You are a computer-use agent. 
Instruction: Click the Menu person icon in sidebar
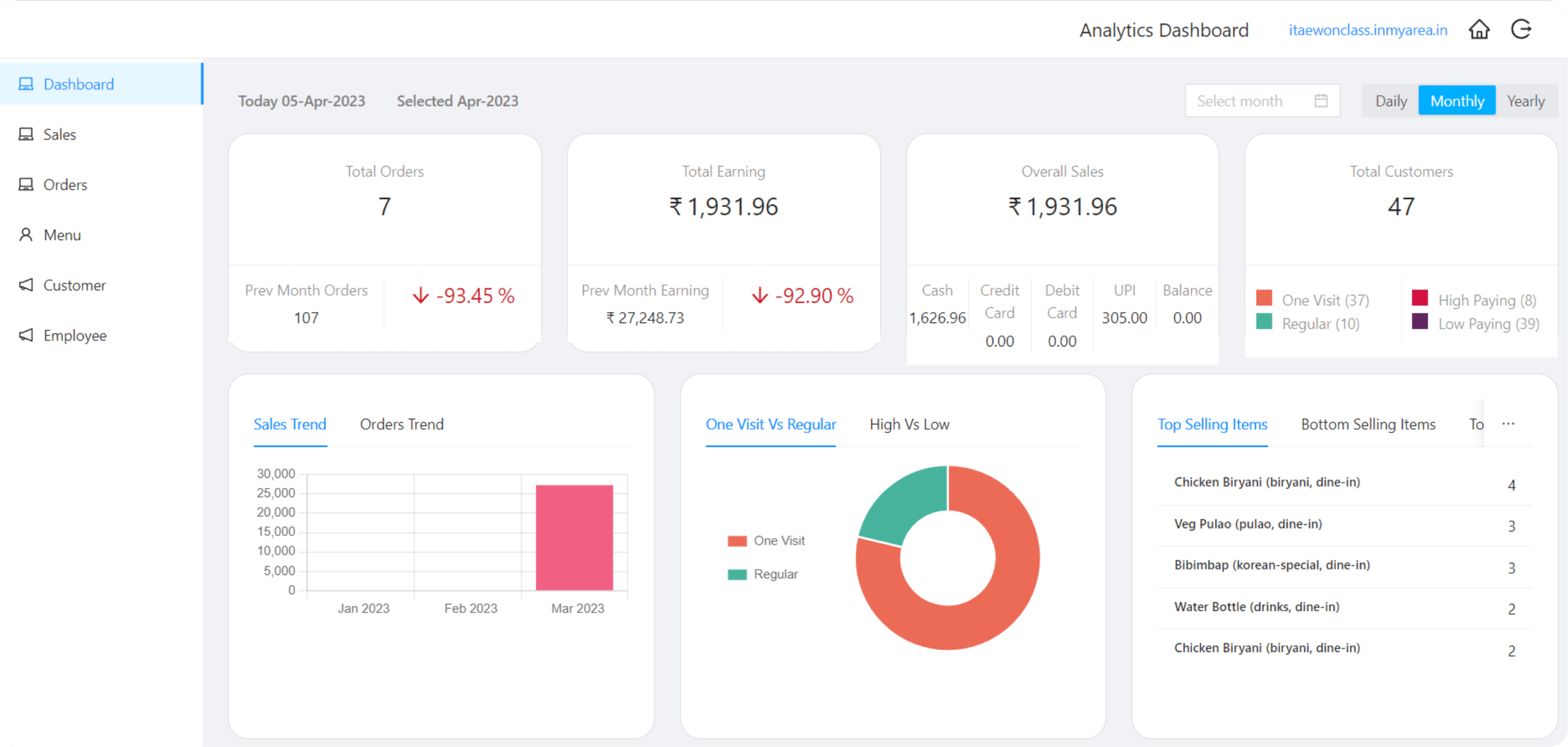point(26,235)
